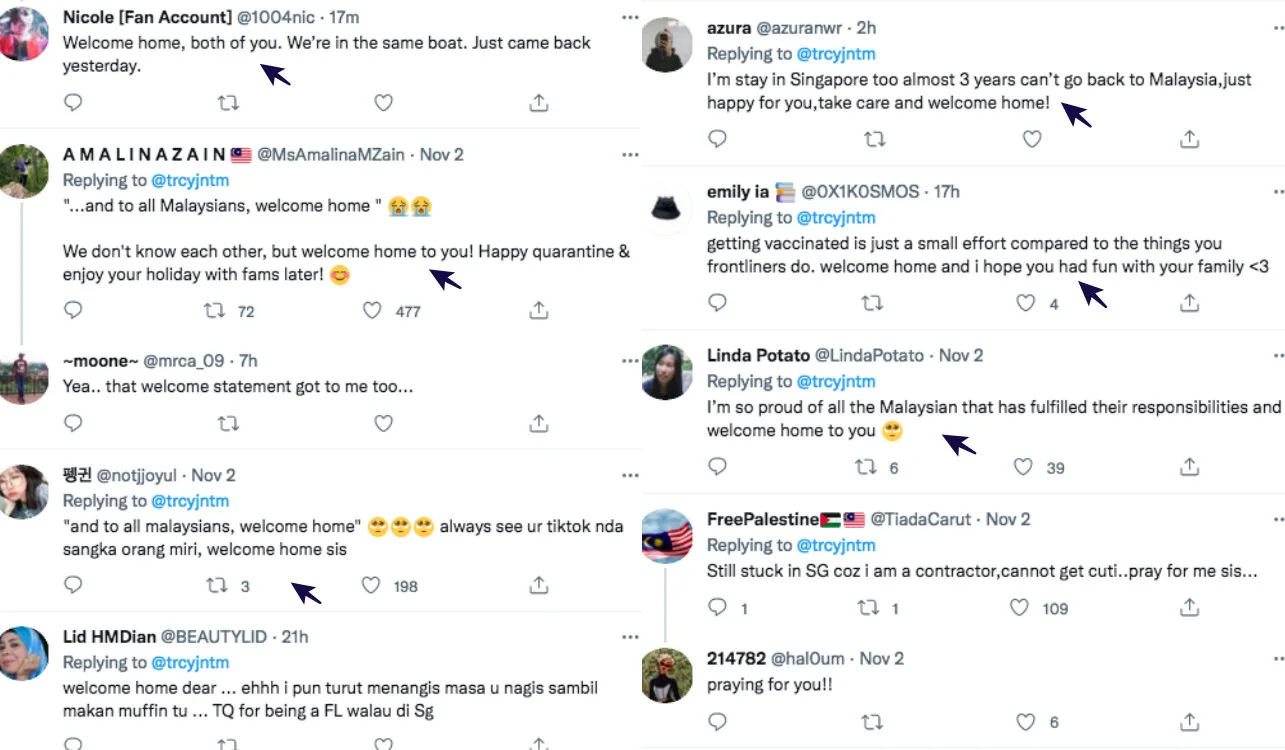Like emily ia's tweet
The height and width of the screenshot is (750, 1285).
coord(1025,302)
